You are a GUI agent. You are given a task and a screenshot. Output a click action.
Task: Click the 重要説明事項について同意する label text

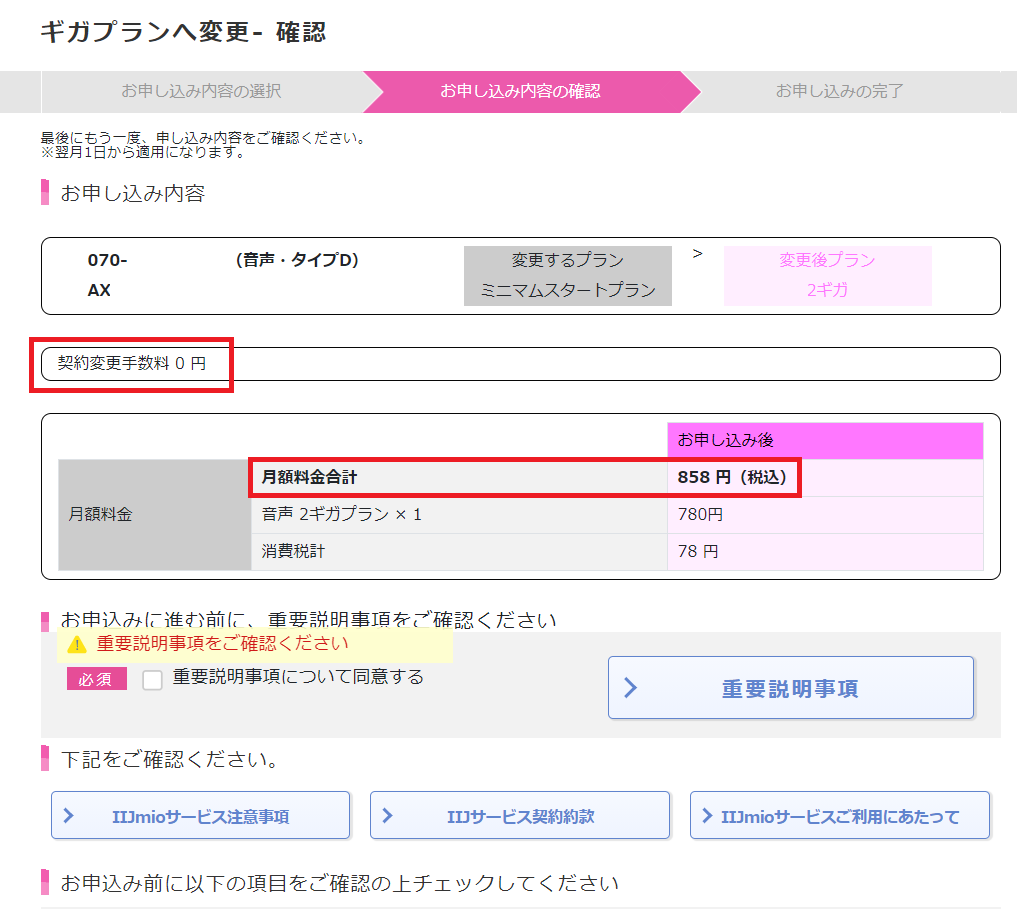pyautogui.click(x=298, y=677)
